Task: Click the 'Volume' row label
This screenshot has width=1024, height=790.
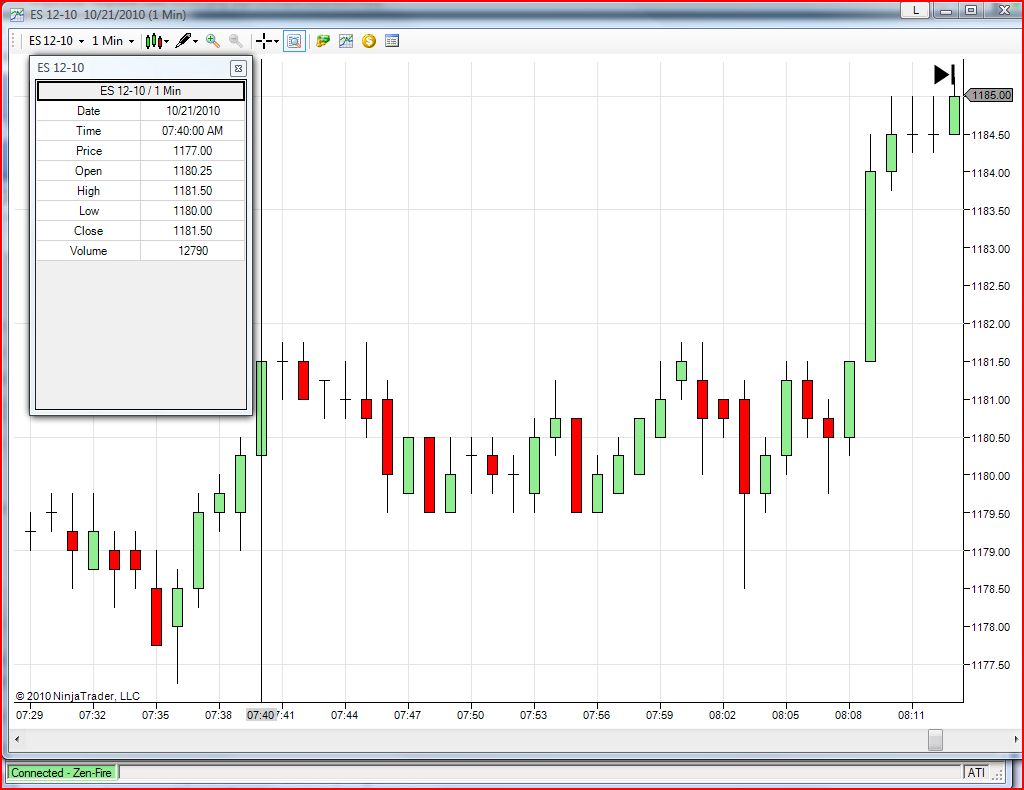Action: (88, 251)
